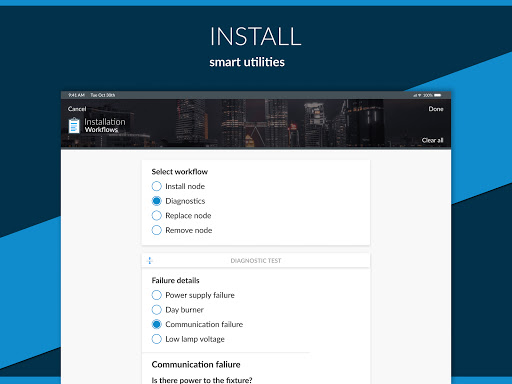
Task: Click the Communication failure section heading
Action: 196,365
